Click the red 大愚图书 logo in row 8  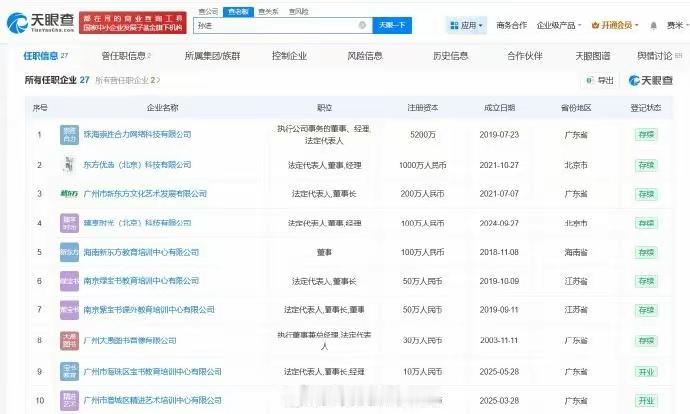[69, 341]
